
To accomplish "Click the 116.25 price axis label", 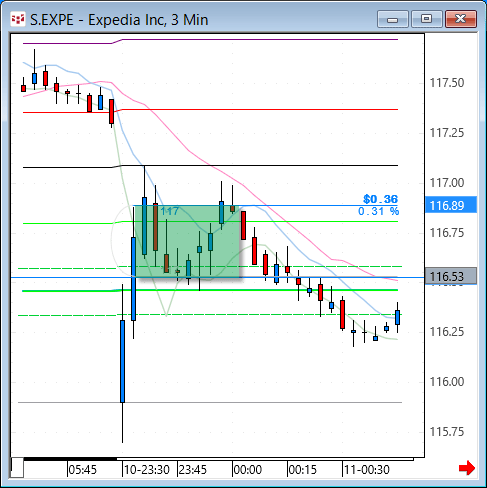I will [447, 332].
